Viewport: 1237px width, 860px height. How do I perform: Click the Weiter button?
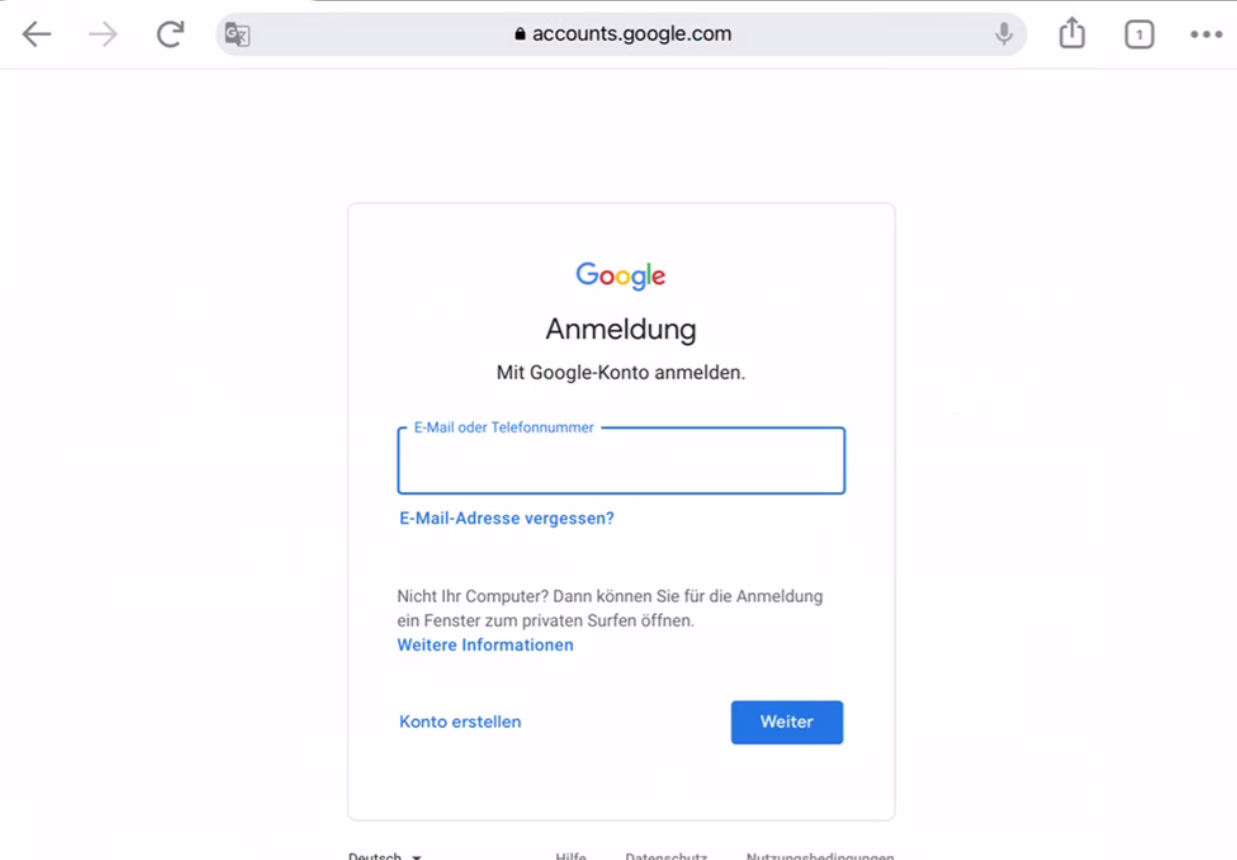pos(786,722)
